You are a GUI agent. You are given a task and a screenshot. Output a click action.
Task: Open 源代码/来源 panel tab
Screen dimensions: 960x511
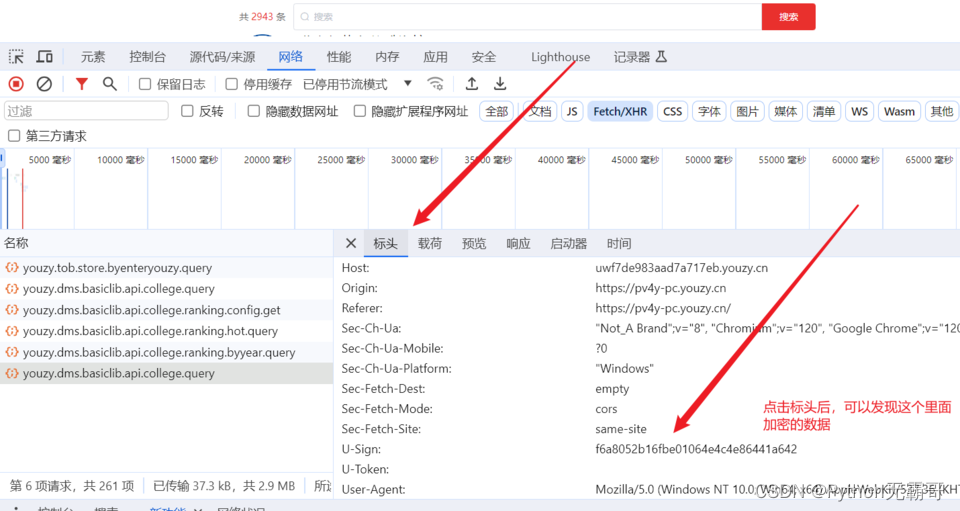click(222, 57)
